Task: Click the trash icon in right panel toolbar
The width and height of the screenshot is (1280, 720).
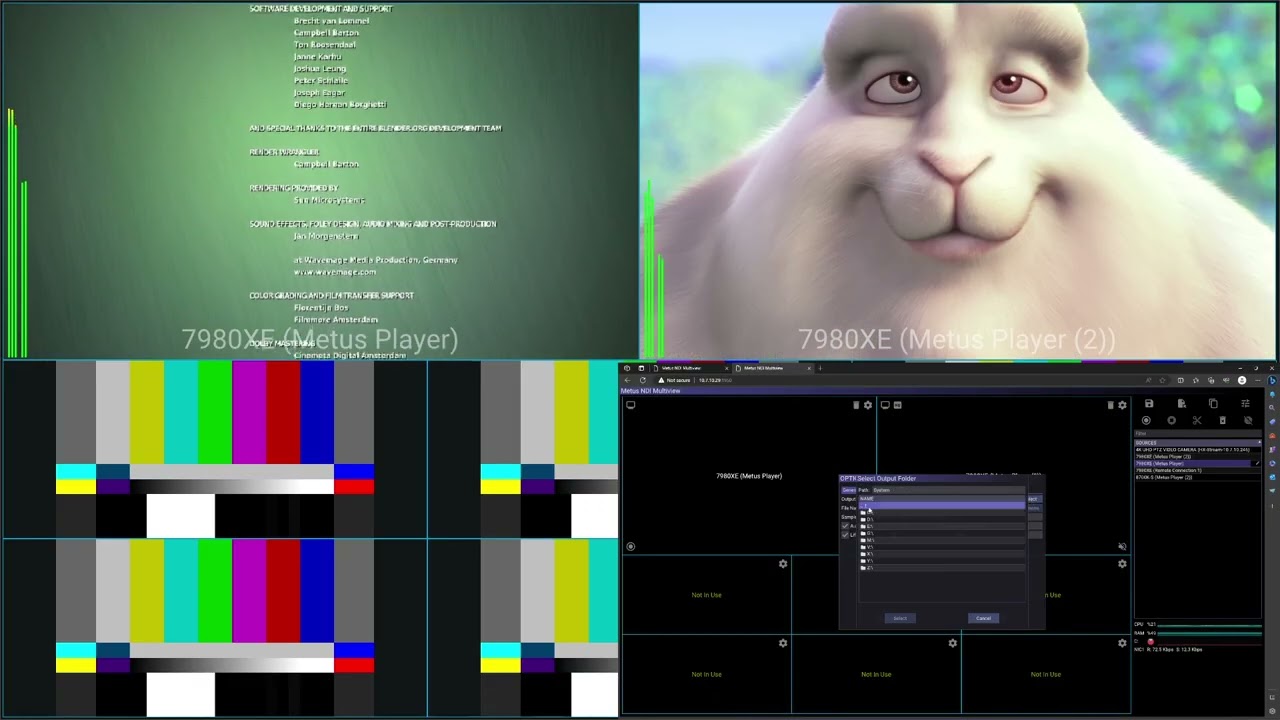Action: [1222, 420]
